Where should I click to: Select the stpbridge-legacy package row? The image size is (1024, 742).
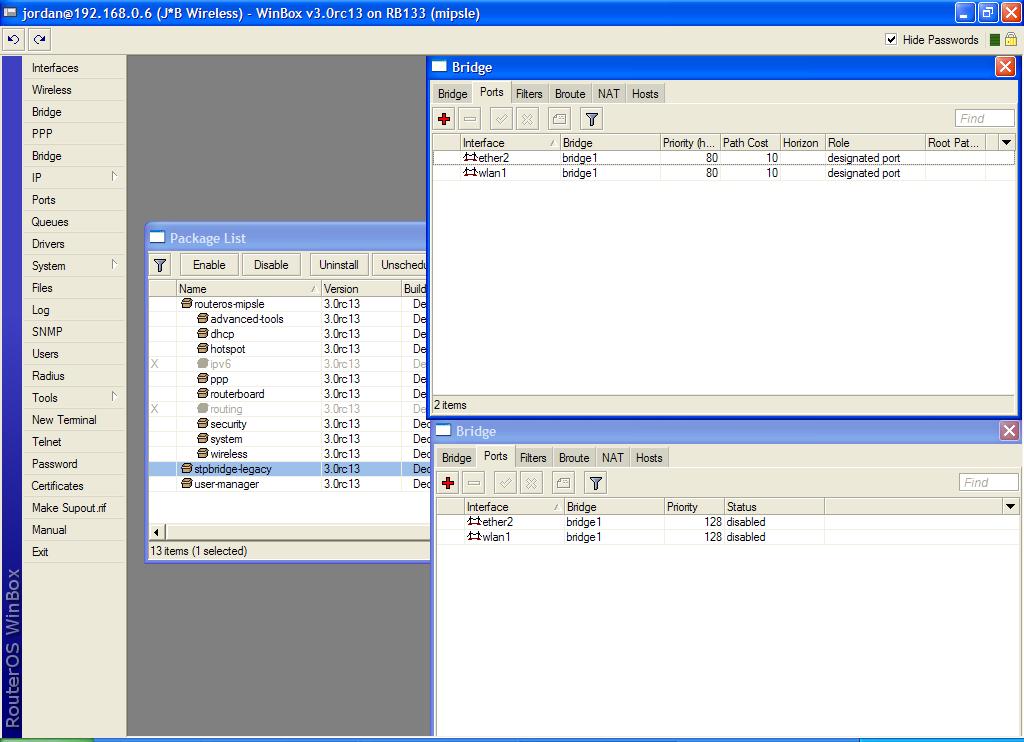pyautogui.click(x=288, y=469)
